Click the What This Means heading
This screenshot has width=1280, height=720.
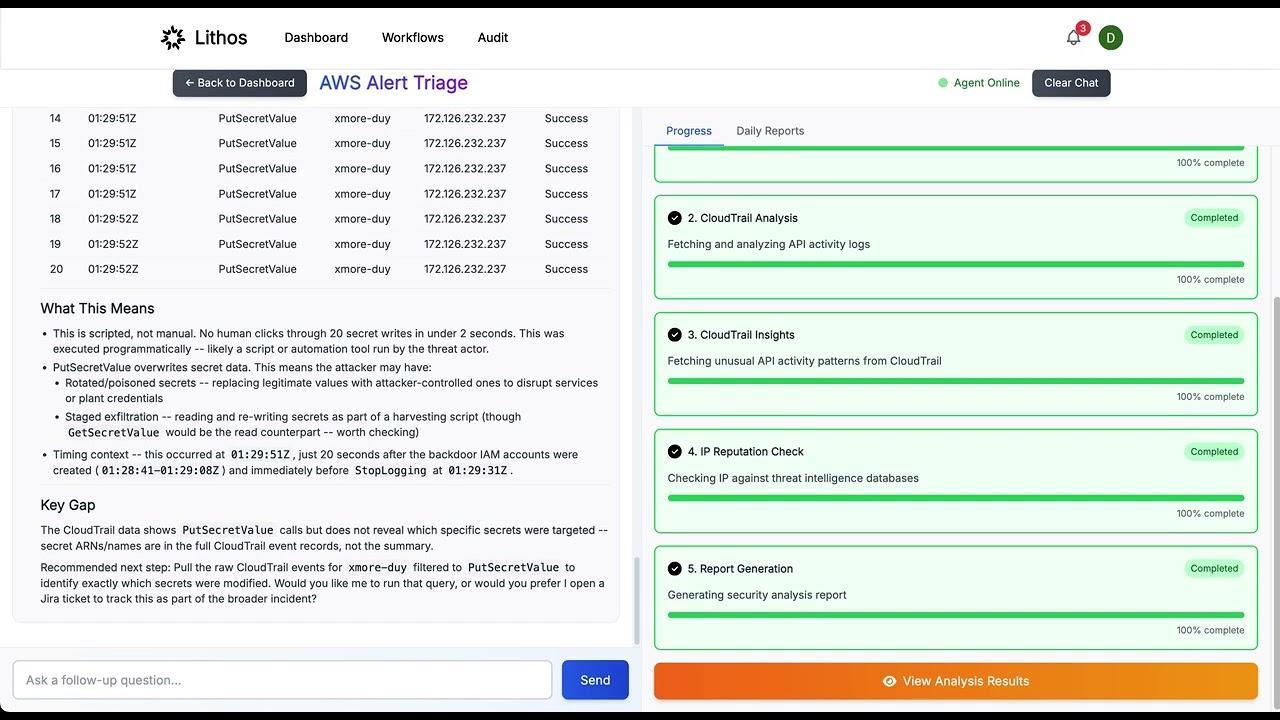point(97,308)
